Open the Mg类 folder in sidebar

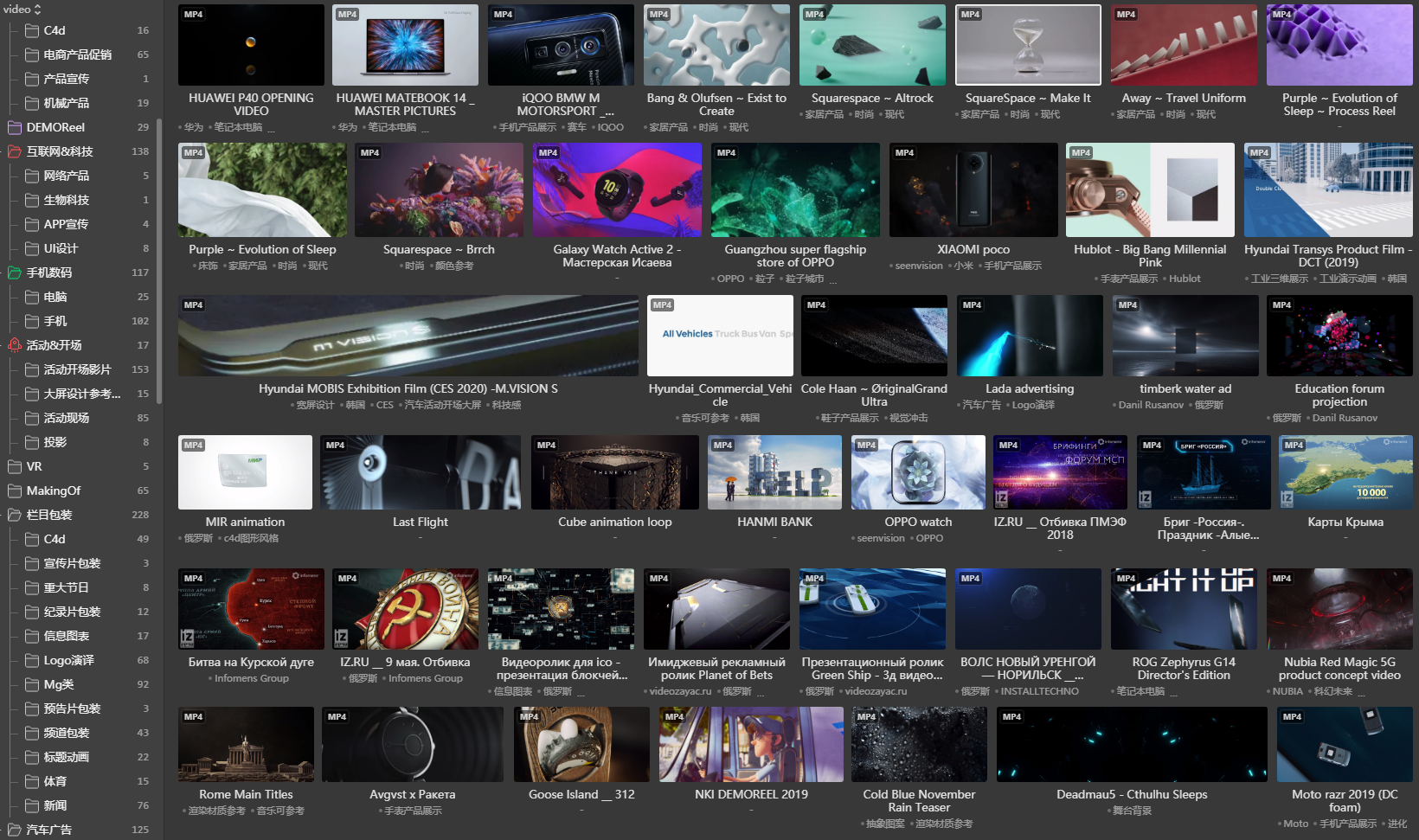pos(58,684)
